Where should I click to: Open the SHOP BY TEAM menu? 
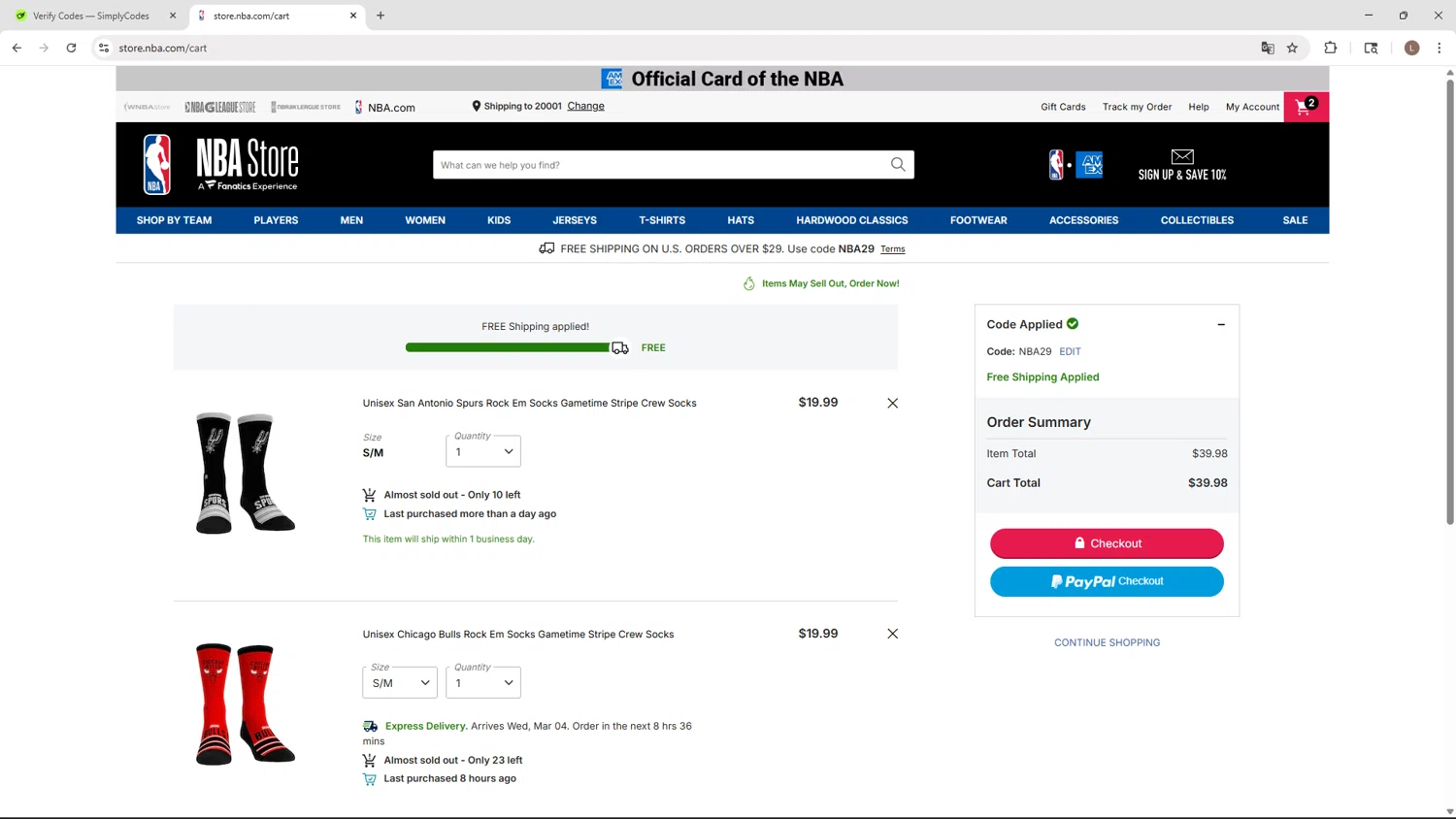[x=174, y=220]
